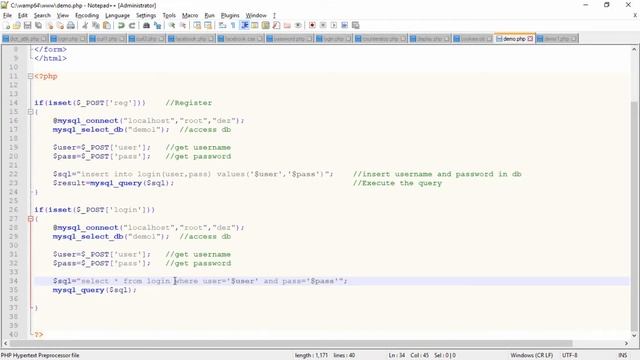The height and width of the screenshot is (360, 640).
Task: Open the Macro menu
Action: point(190,16)
